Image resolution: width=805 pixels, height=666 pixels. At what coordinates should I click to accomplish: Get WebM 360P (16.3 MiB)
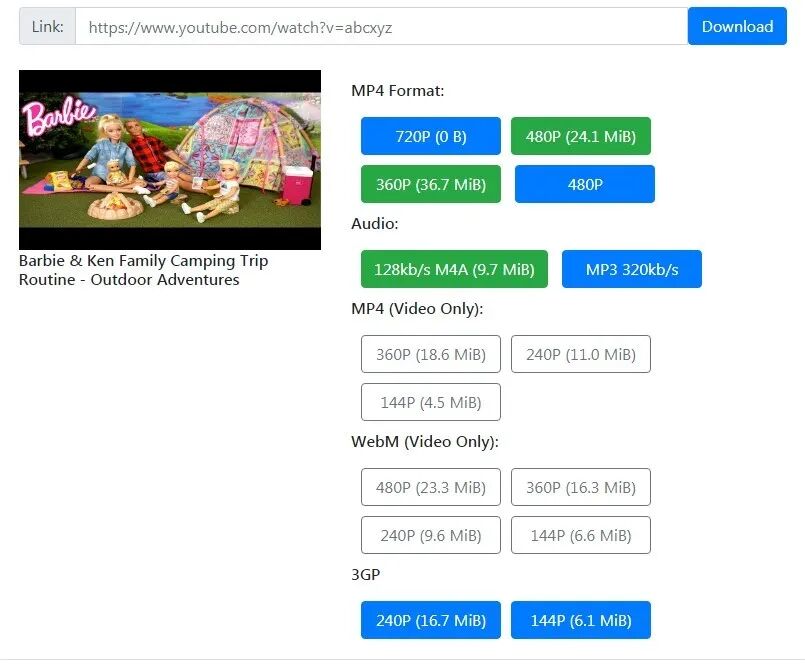coord(581,487)
